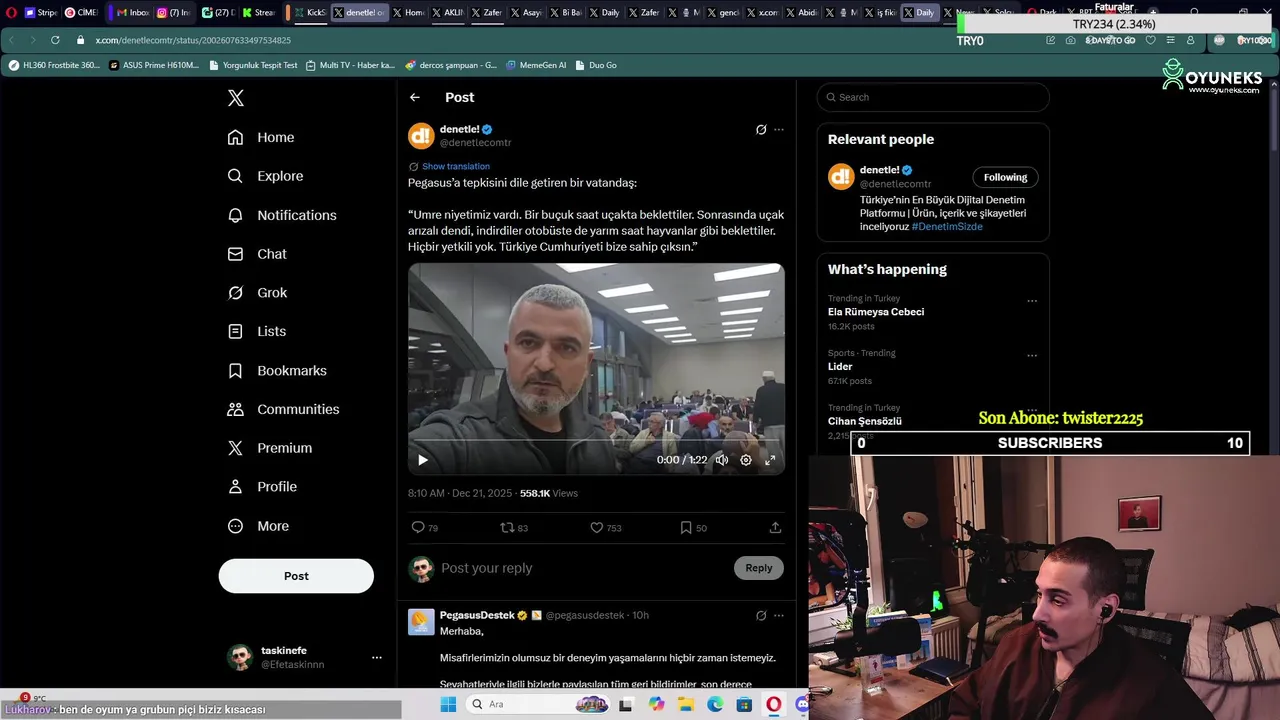Open the Lider trending topic

[840, 367]
